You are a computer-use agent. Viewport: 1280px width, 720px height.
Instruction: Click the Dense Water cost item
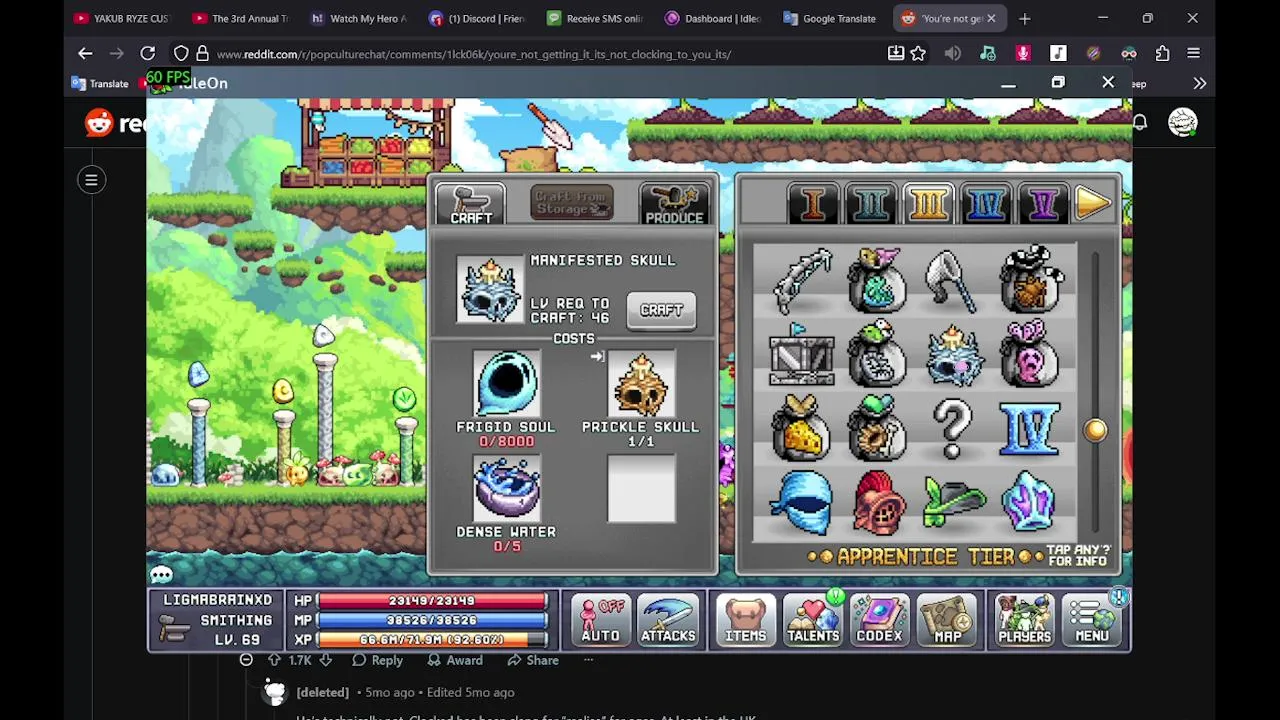506,489
